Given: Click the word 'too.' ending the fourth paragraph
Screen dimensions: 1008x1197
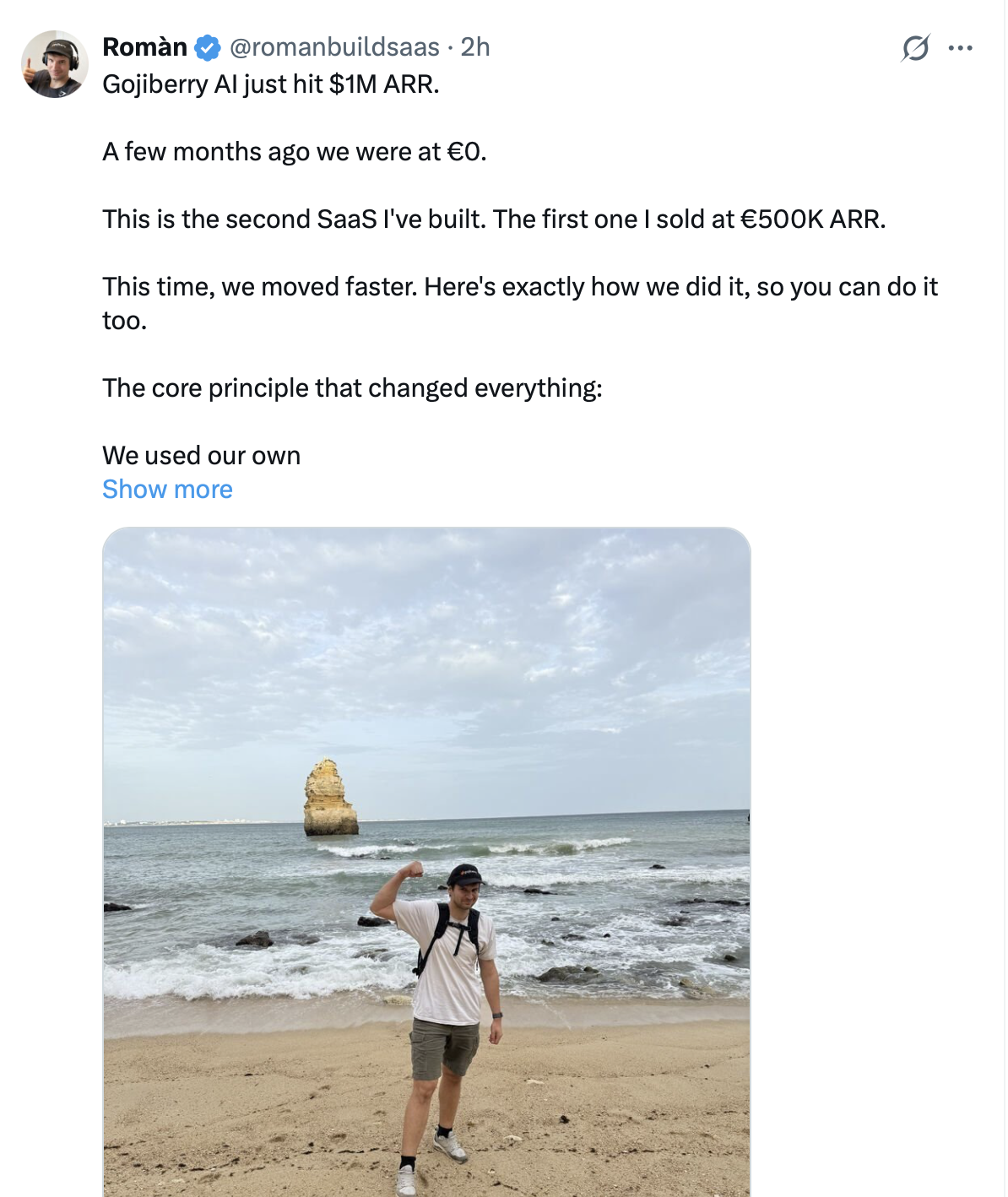Looking at the screenshot, I should 124,321.
